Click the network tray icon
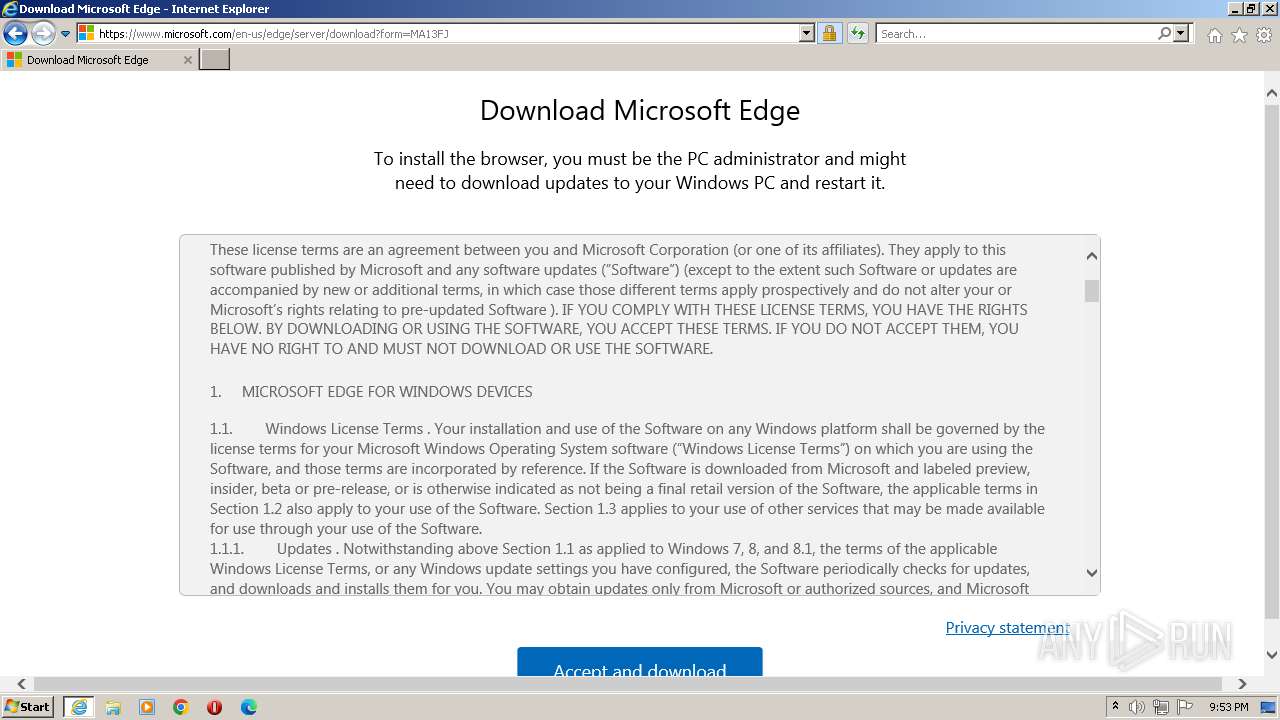 pyautogui.click(x=1161, y=707)
